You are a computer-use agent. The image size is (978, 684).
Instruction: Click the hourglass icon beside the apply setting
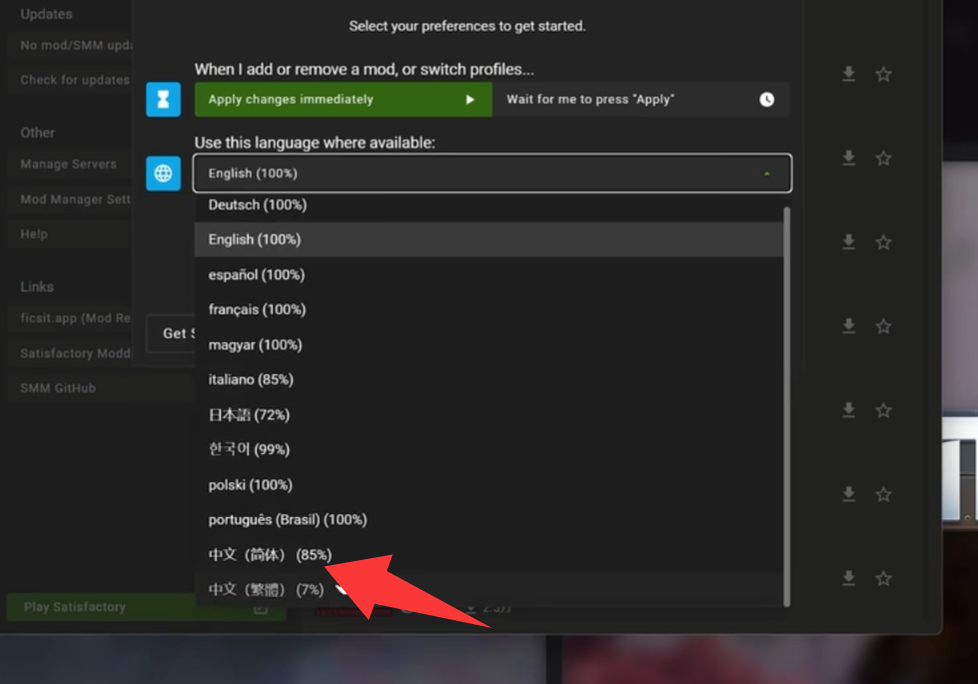pos(163,100)
